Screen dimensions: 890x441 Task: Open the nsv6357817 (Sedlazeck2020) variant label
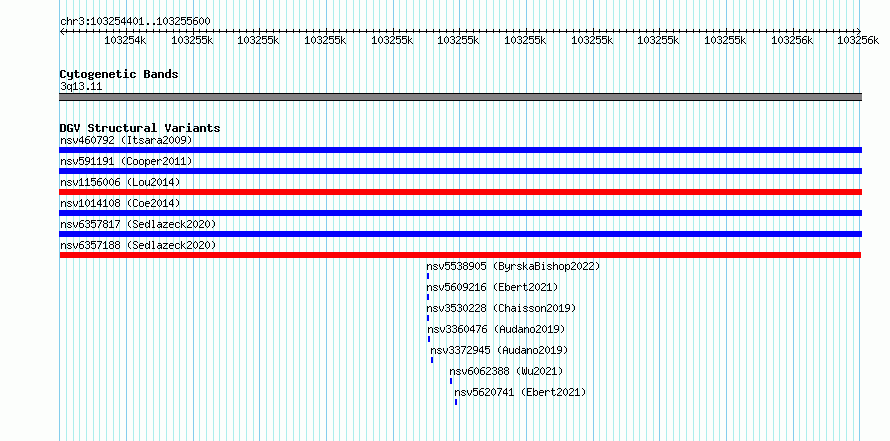click(138, 224)
